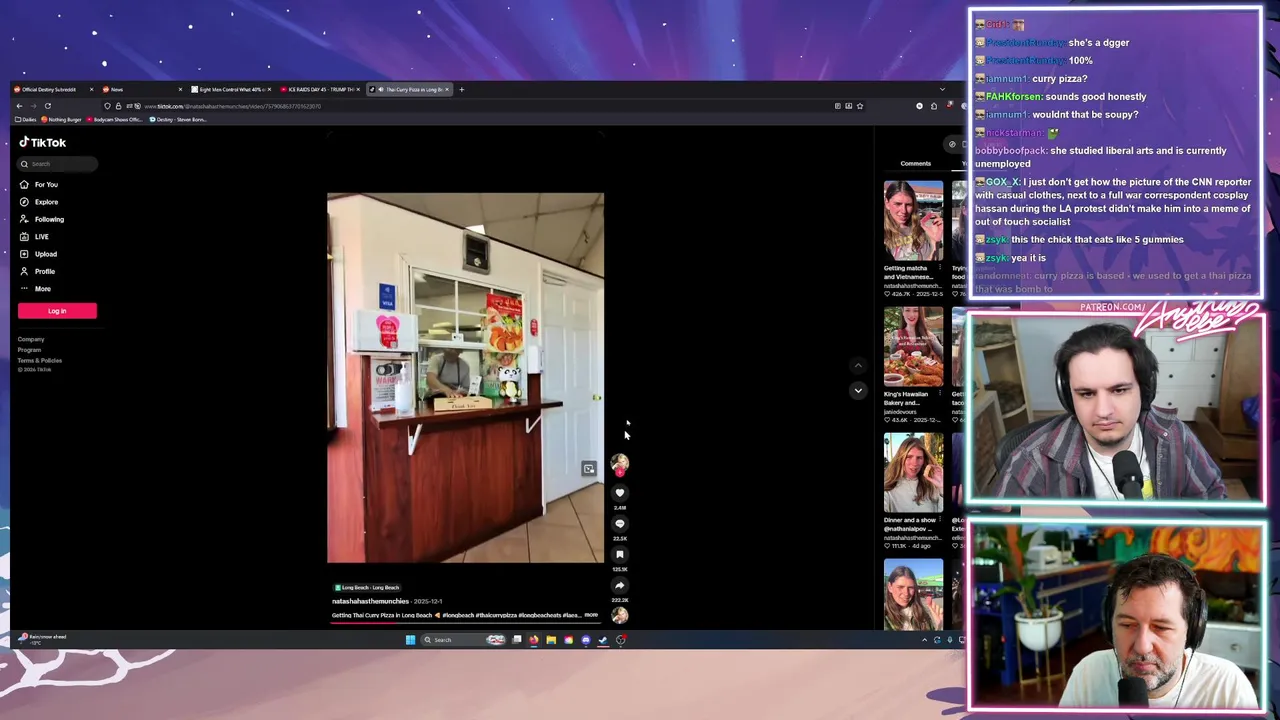Open Discord from the taskbar
This screenshot has height=720, width=1280.
(586, 640)
